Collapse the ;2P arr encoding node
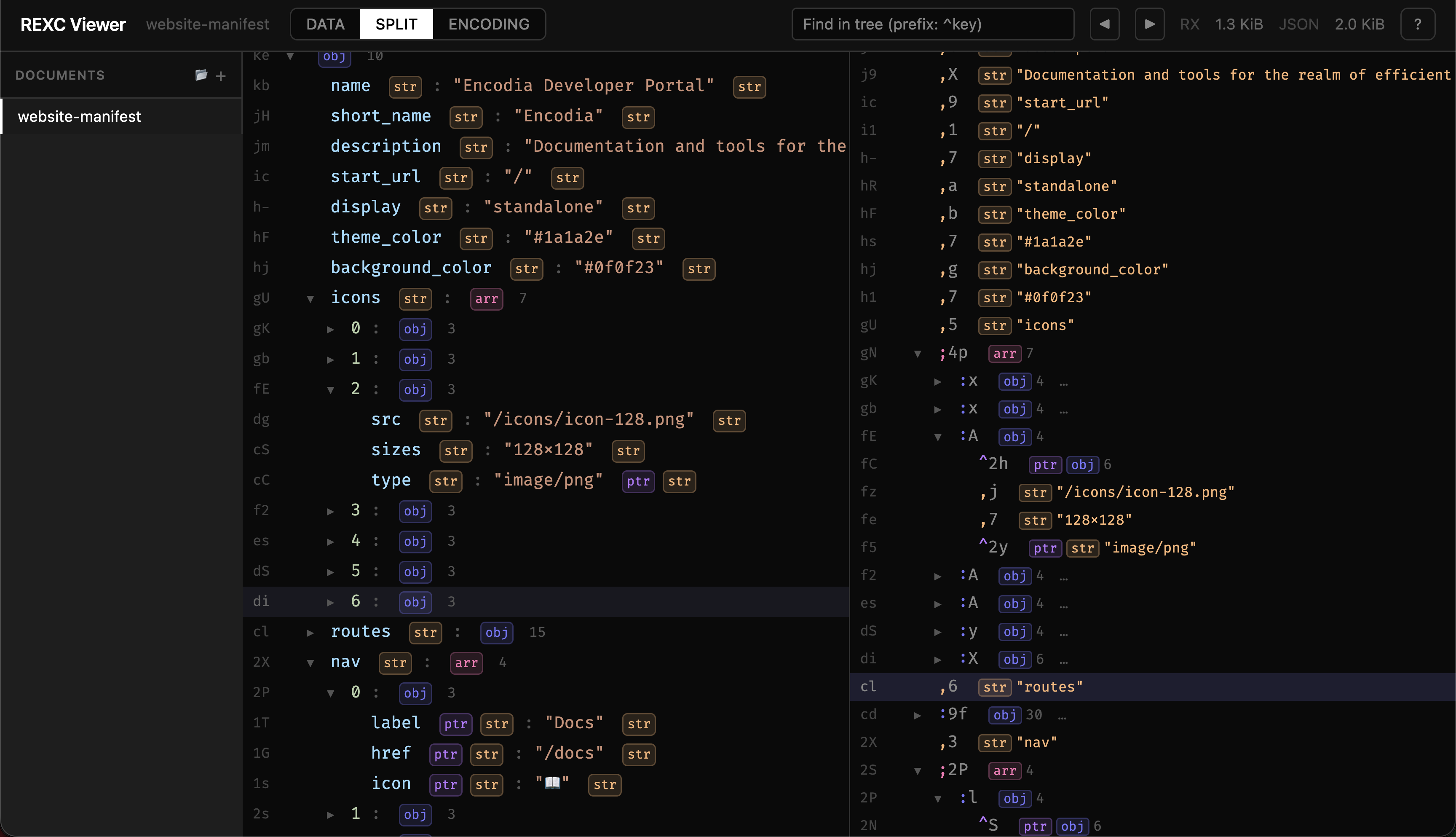 tap(918, 771)
